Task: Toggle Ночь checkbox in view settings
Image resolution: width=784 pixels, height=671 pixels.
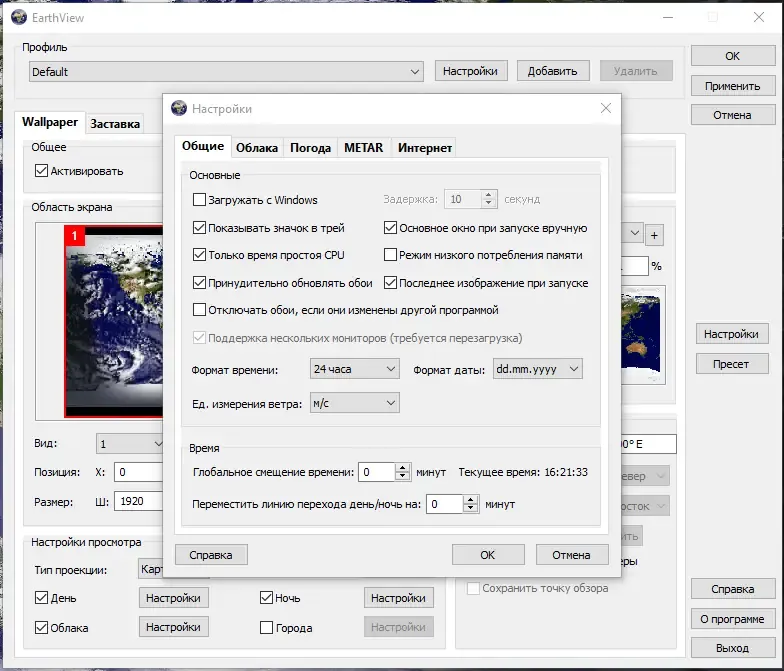Action: [266, 598]
